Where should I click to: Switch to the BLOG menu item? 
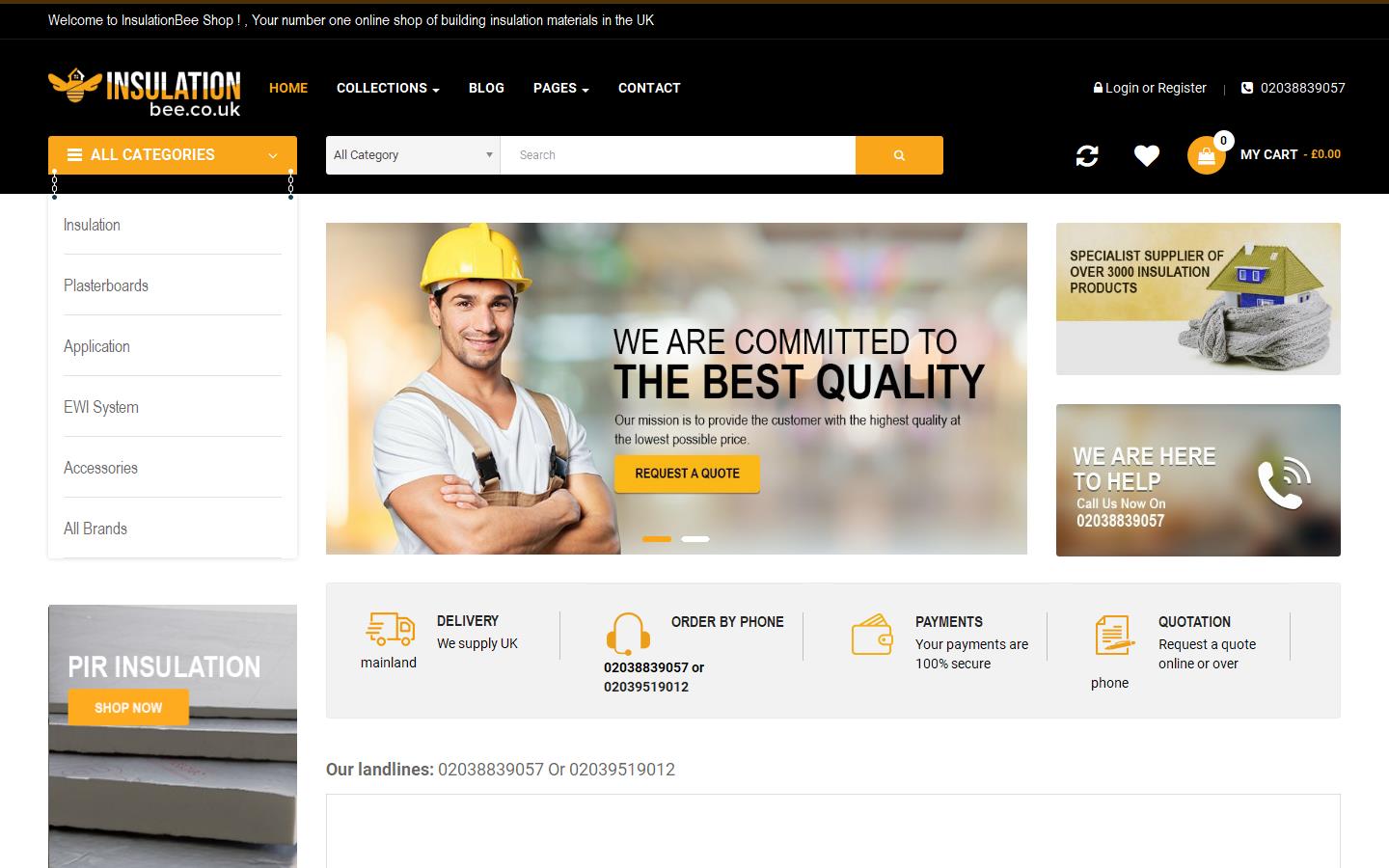(486, 88)
